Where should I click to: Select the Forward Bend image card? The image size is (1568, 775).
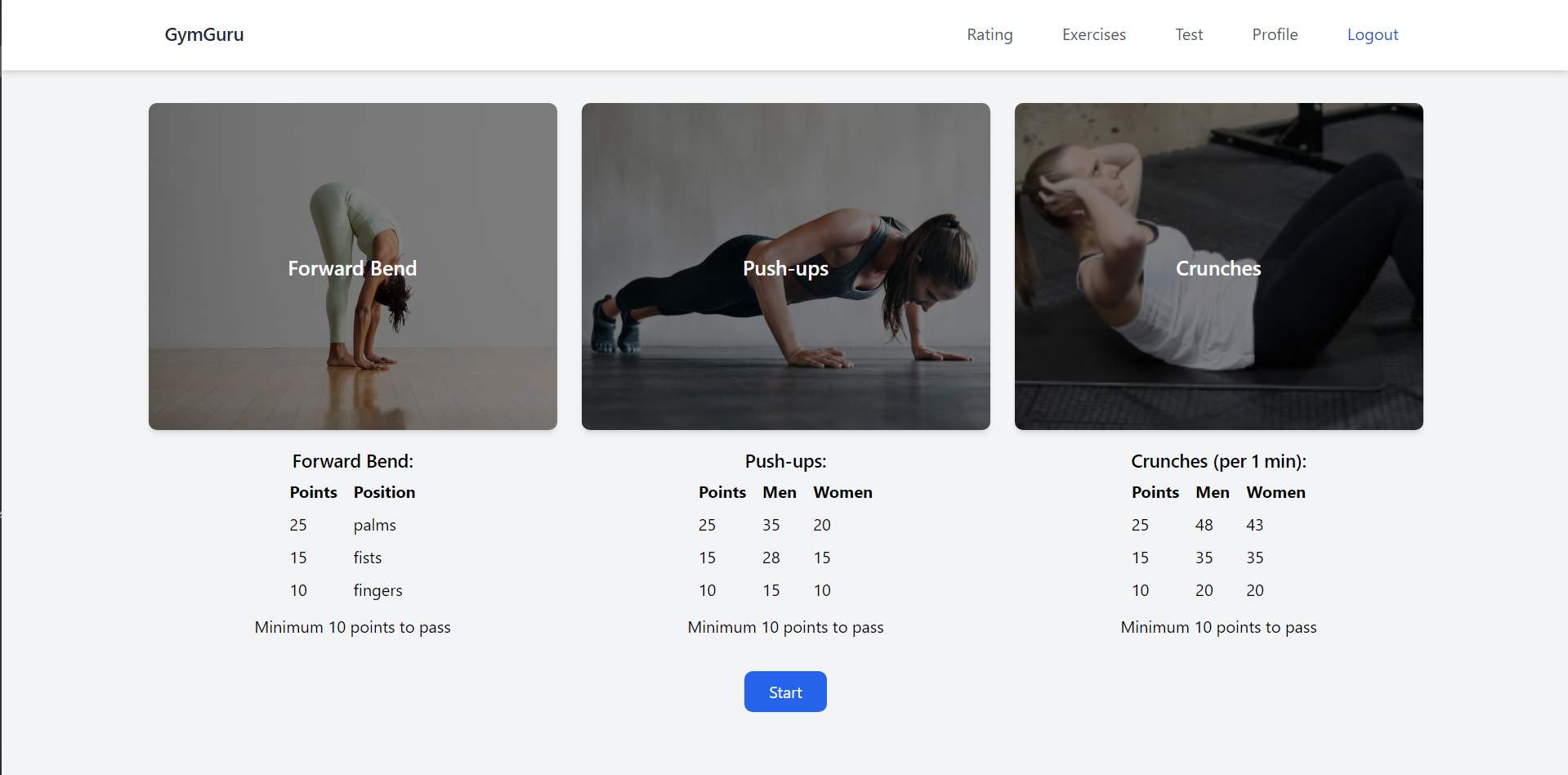pyautogui.click(x=352, y=267)
